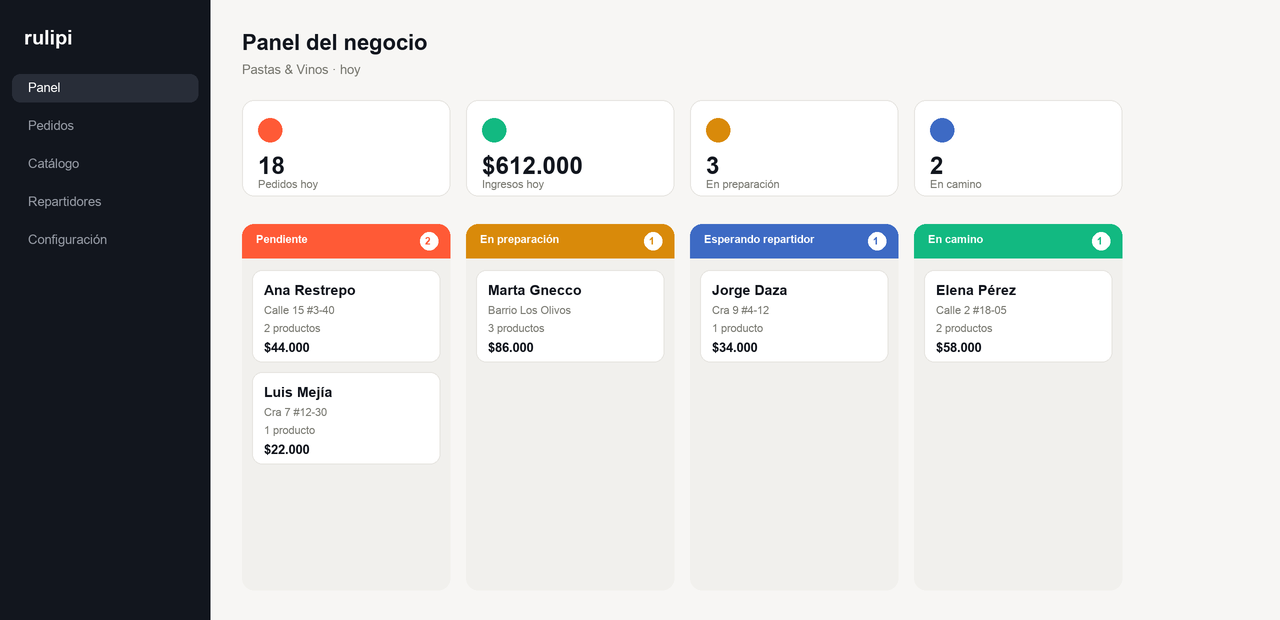Select the Esperando repartidor column header
The width and height of the screenshot is (1280, 620).
click(x=794, y=241)
